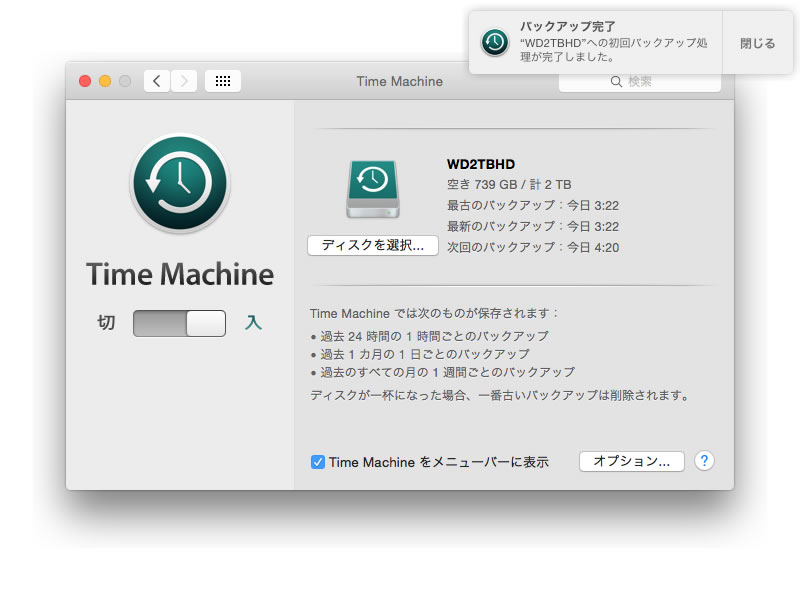Click the 空き 739 GB / 計 2 TB text
This screenshot has width=800, height=600.
(509, 185)
